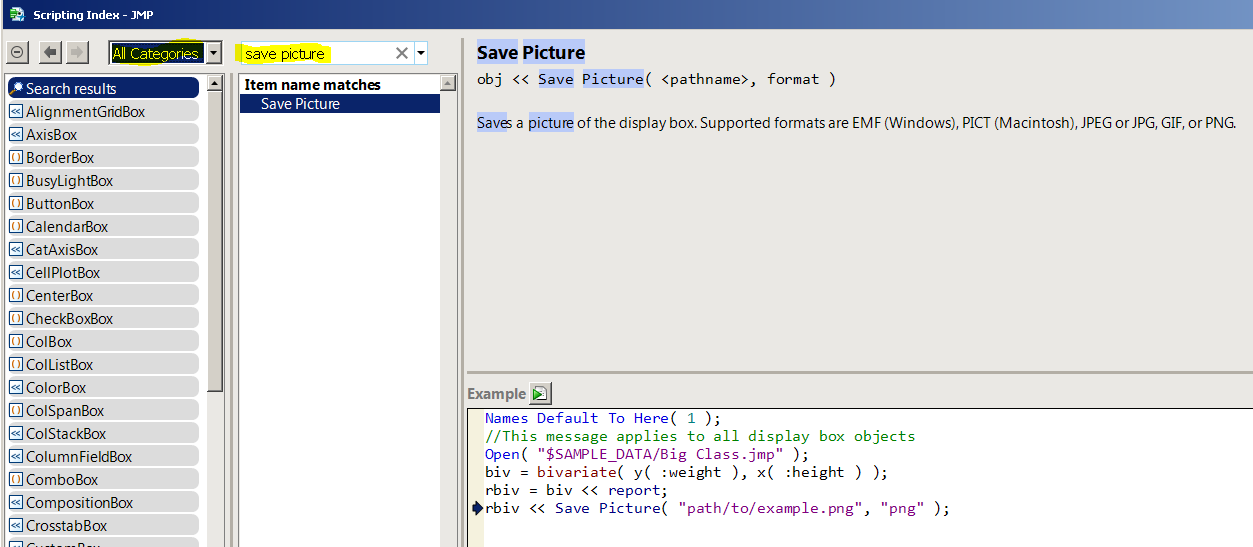1253x547 pixels.
Task: Choose CheckBoxBox in the category list
Action: (x=69, y=319)
